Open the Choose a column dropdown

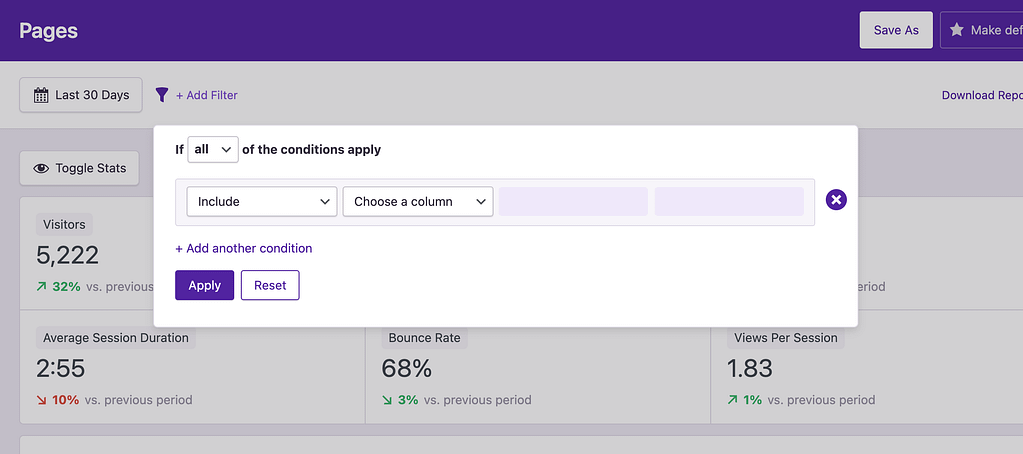(x=418, y=201)
